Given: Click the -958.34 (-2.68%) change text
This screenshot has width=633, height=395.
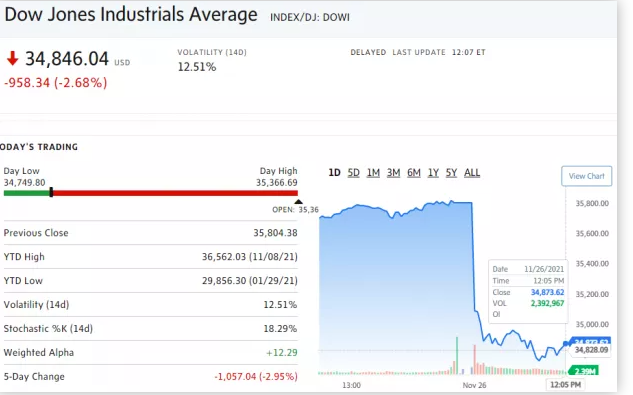Looking at the screenshot, I should coord(56,83).
